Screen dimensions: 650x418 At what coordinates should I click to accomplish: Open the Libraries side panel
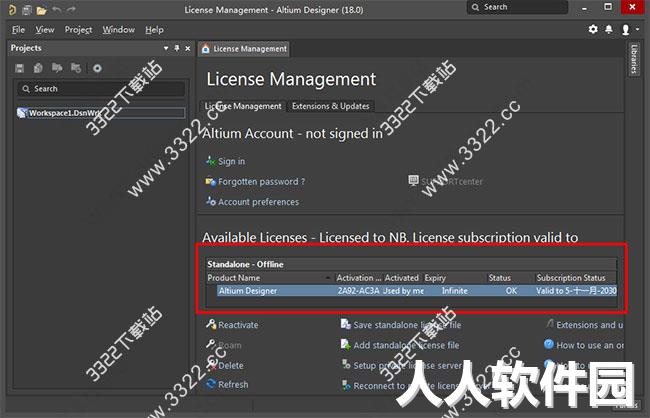(633, 59)
